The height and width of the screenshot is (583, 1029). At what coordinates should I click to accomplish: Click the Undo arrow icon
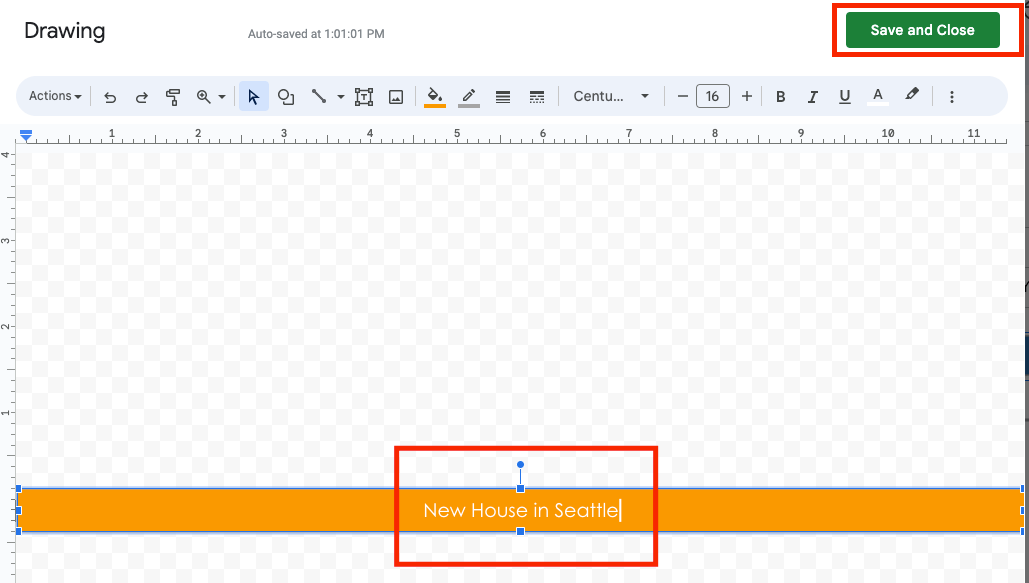[110, 97]
